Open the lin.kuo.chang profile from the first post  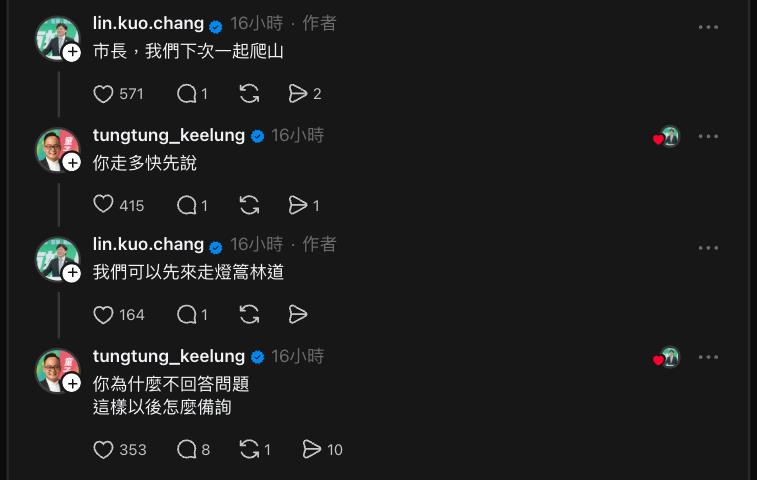pyautogui.click(x=148, y=24)
